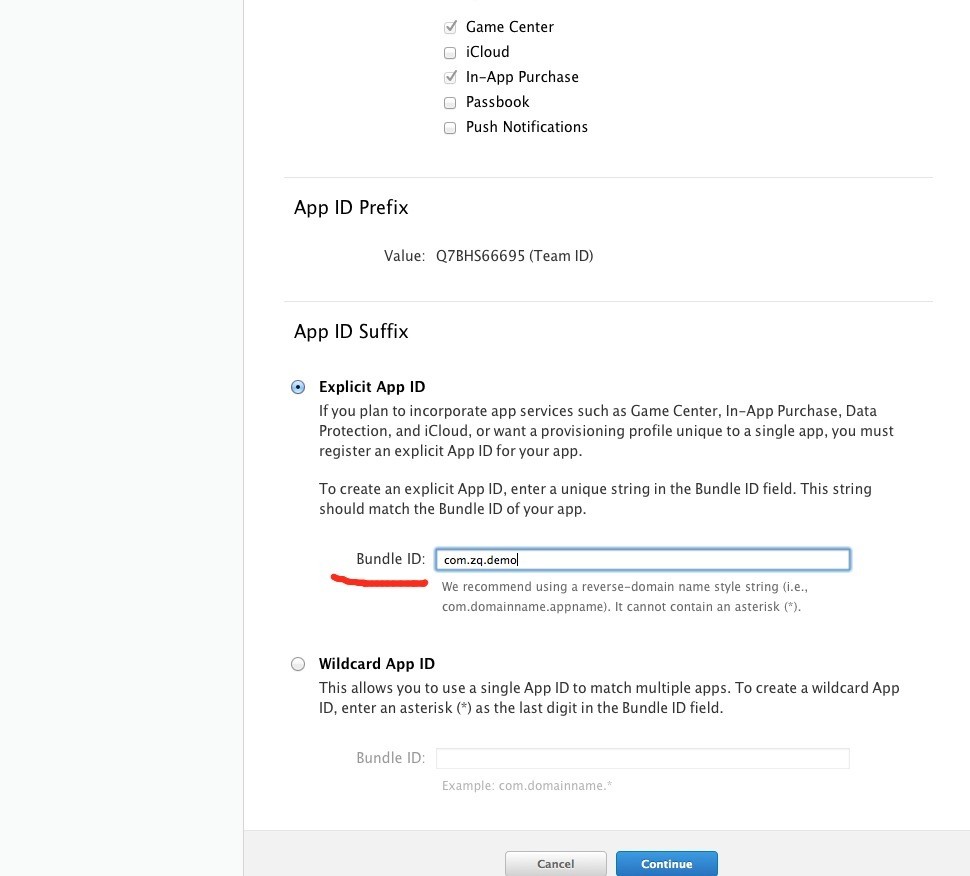Select the Wildcard App ID radio button

pos(298,664)
